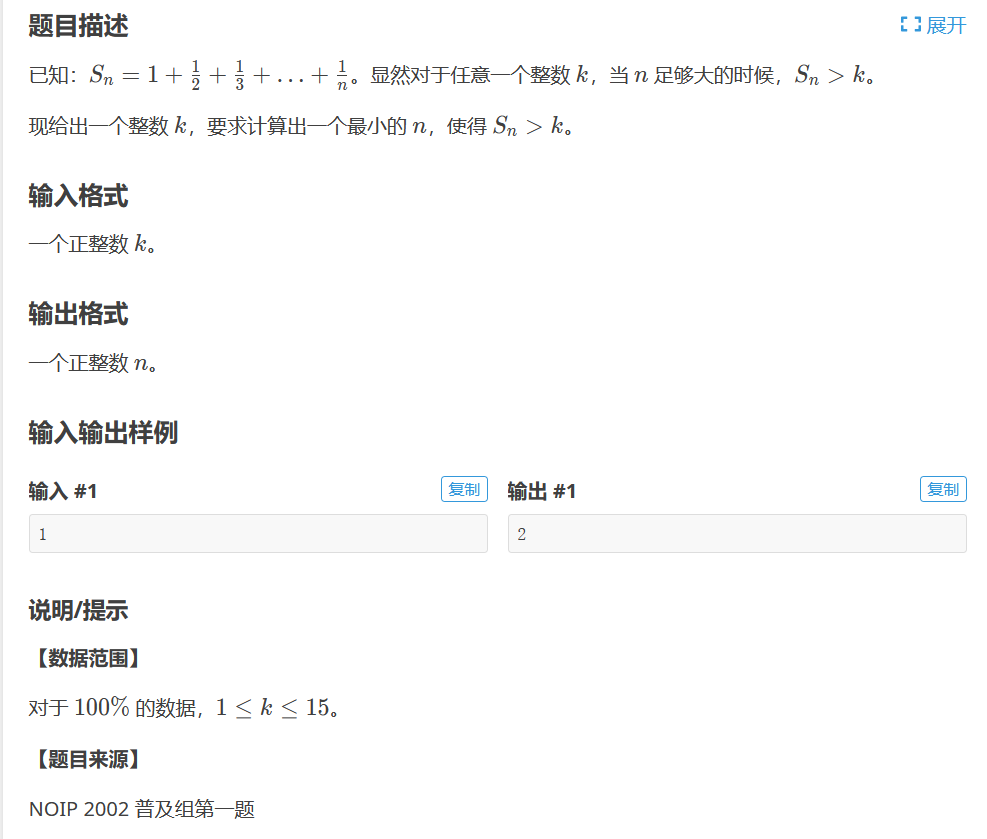
Task: Click the sentence about computing minimal n
Action: [300, 127]
